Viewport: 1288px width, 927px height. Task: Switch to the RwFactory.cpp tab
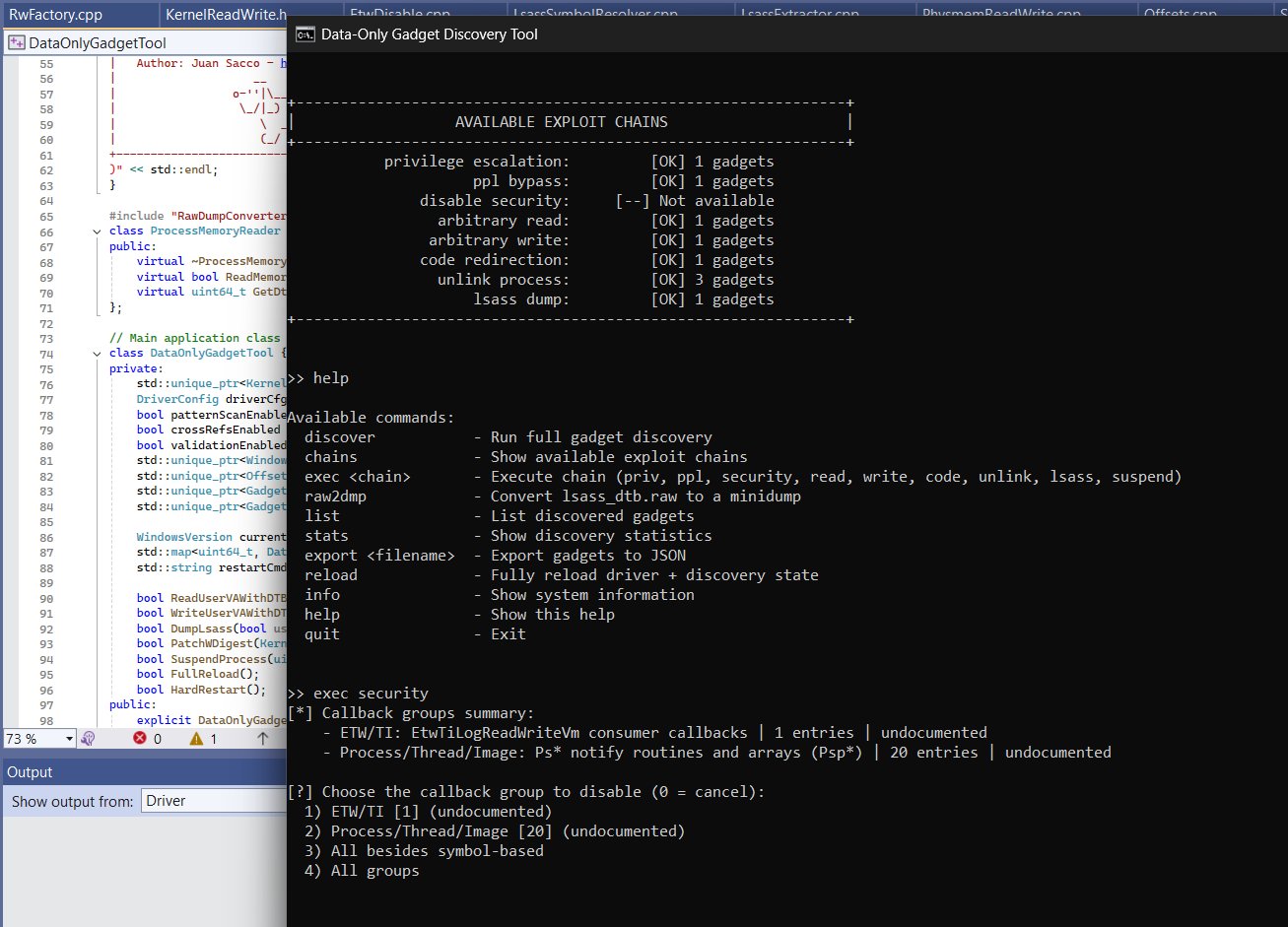(55, 15)
